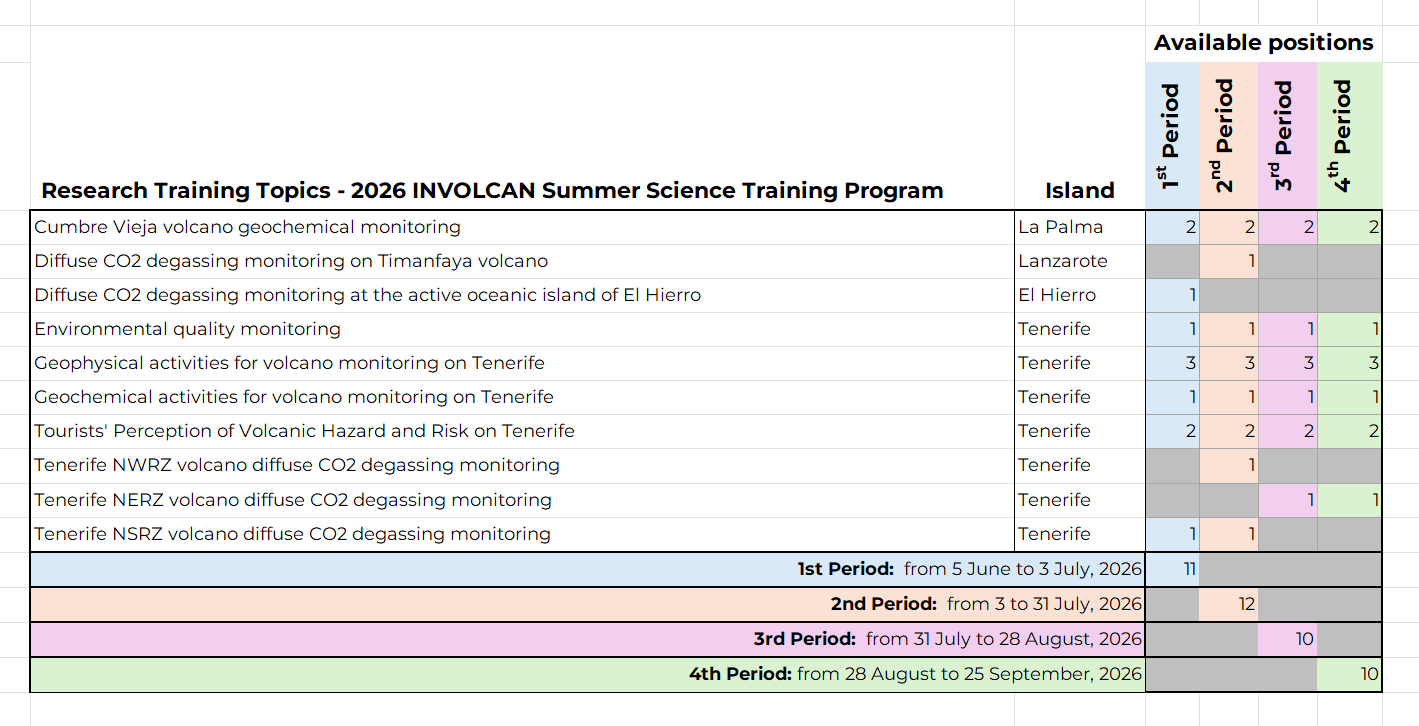This screenshot has width=1419, height=726.
Task: Select the 1st Period total cell showing 11
Action: pos(1173,570)
